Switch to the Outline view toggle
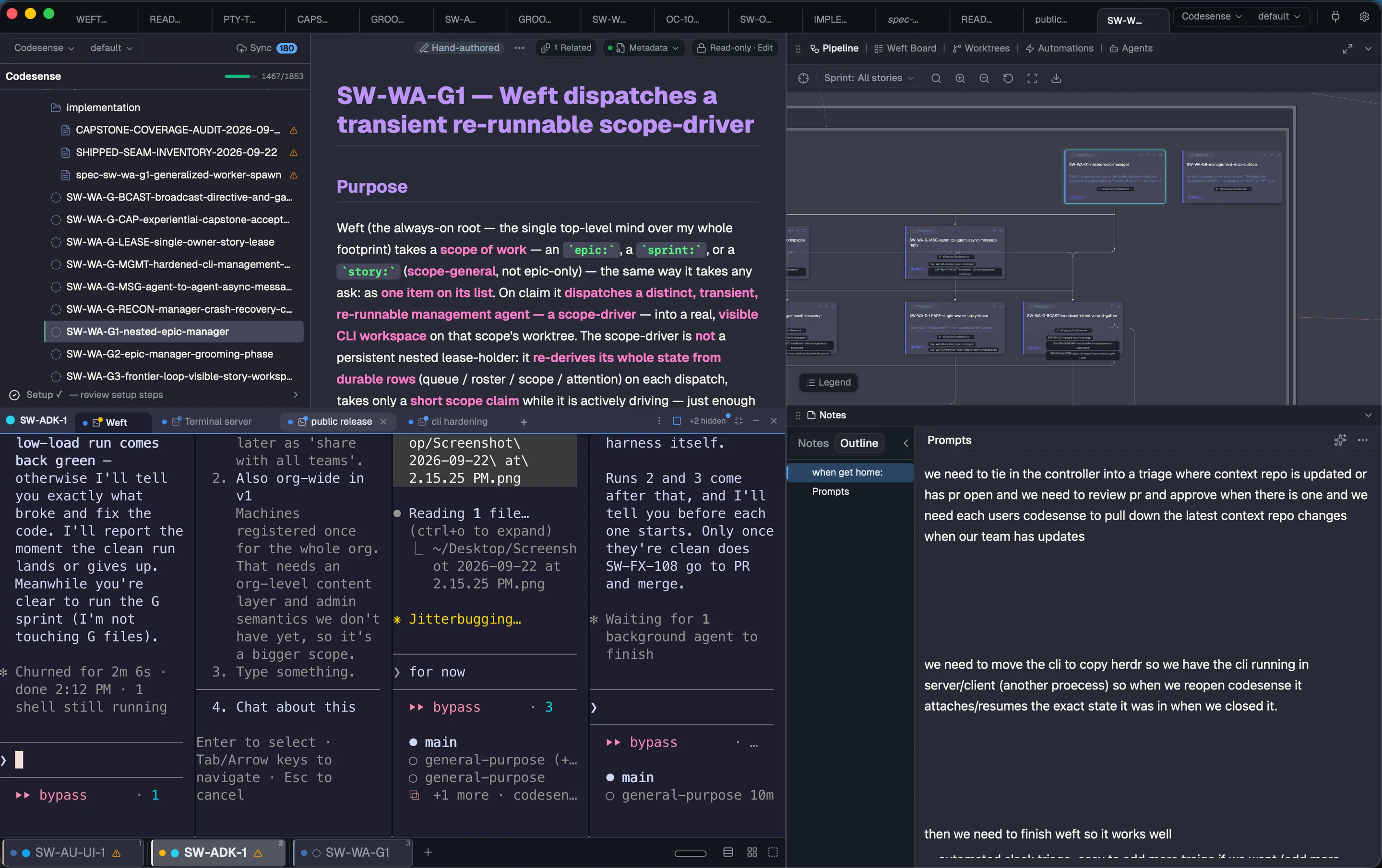This screenshot has width=1382, height=868. (858, 443)
